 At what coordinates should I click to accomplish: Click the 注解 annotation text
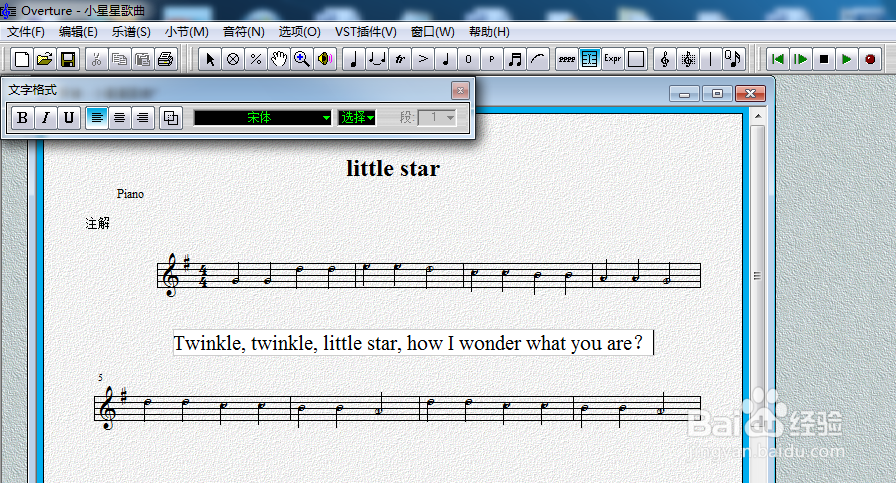click(x=97, y=223)
